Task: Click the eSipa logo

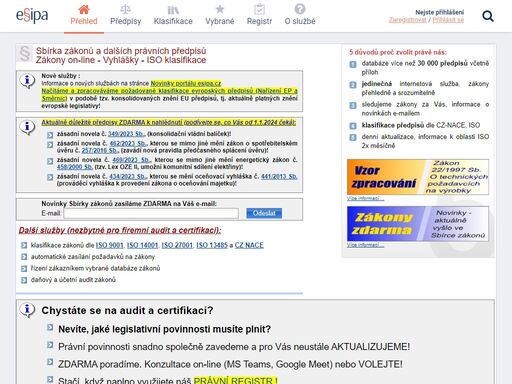Action: 32,15
